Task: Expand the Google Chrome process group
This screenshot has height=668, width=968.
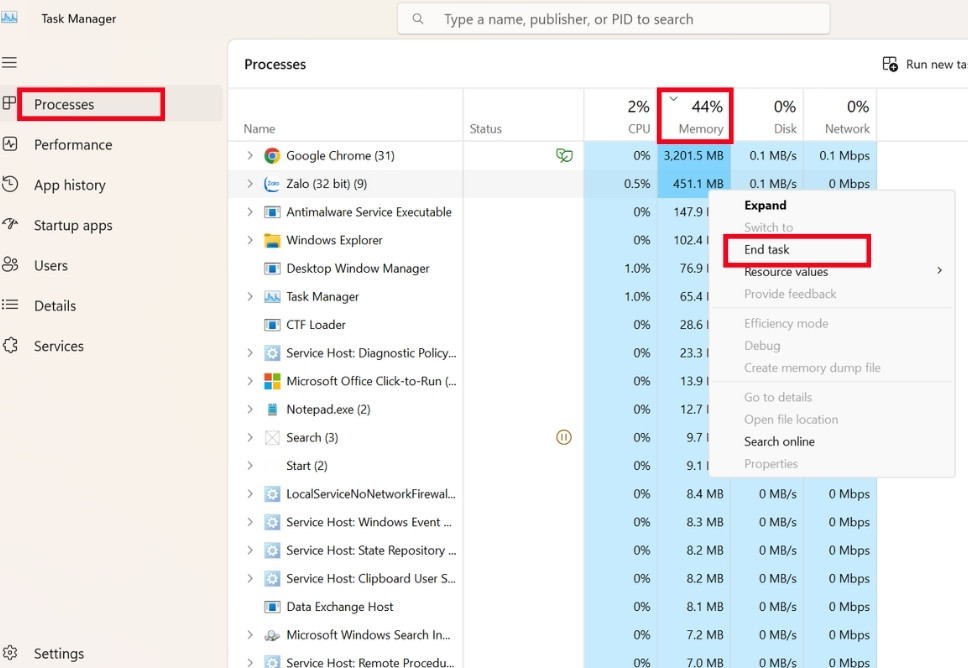Action: [250, 156]
